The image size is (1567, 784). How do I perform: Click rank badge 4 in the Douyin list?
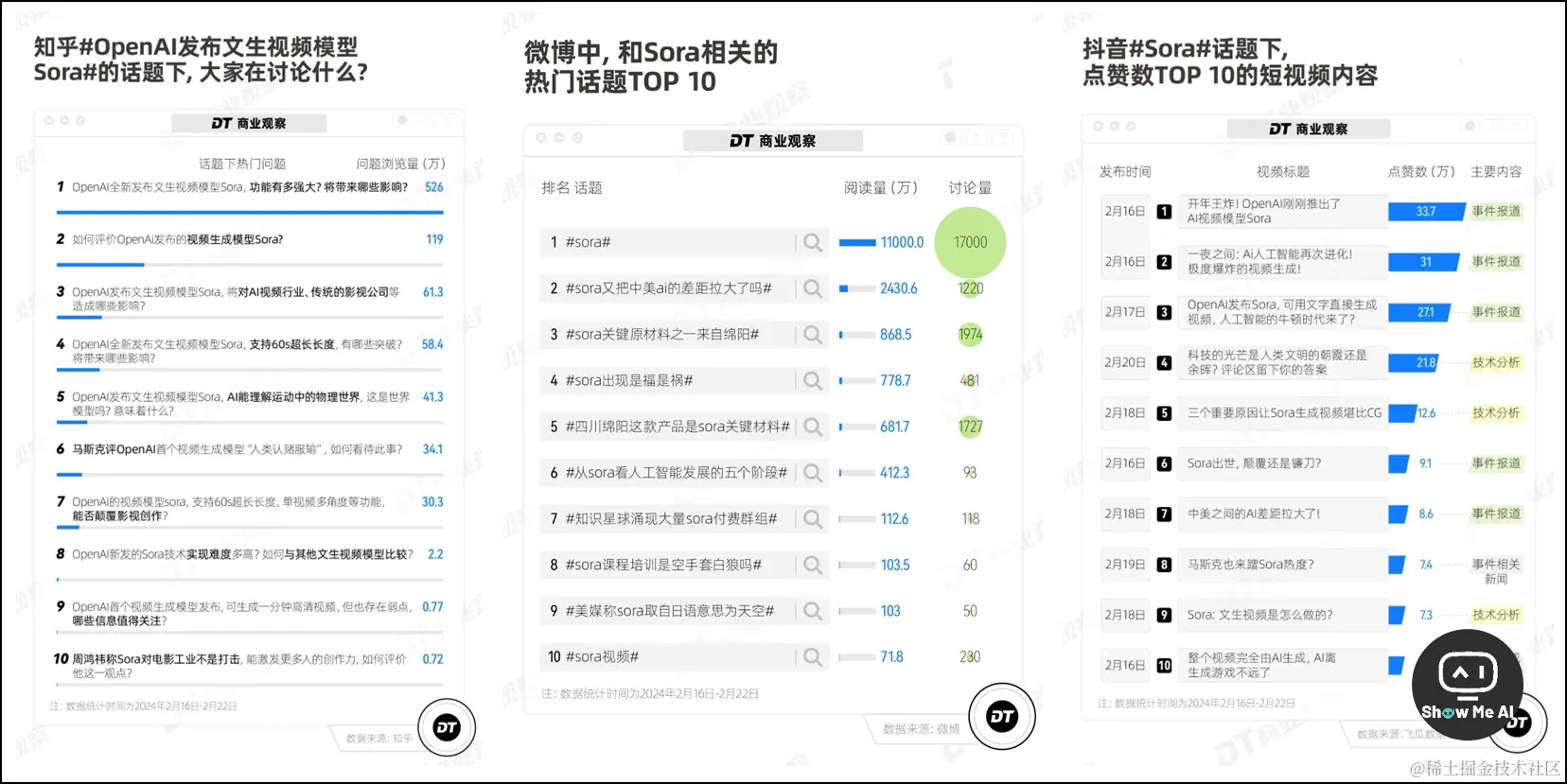[1164, 363]
